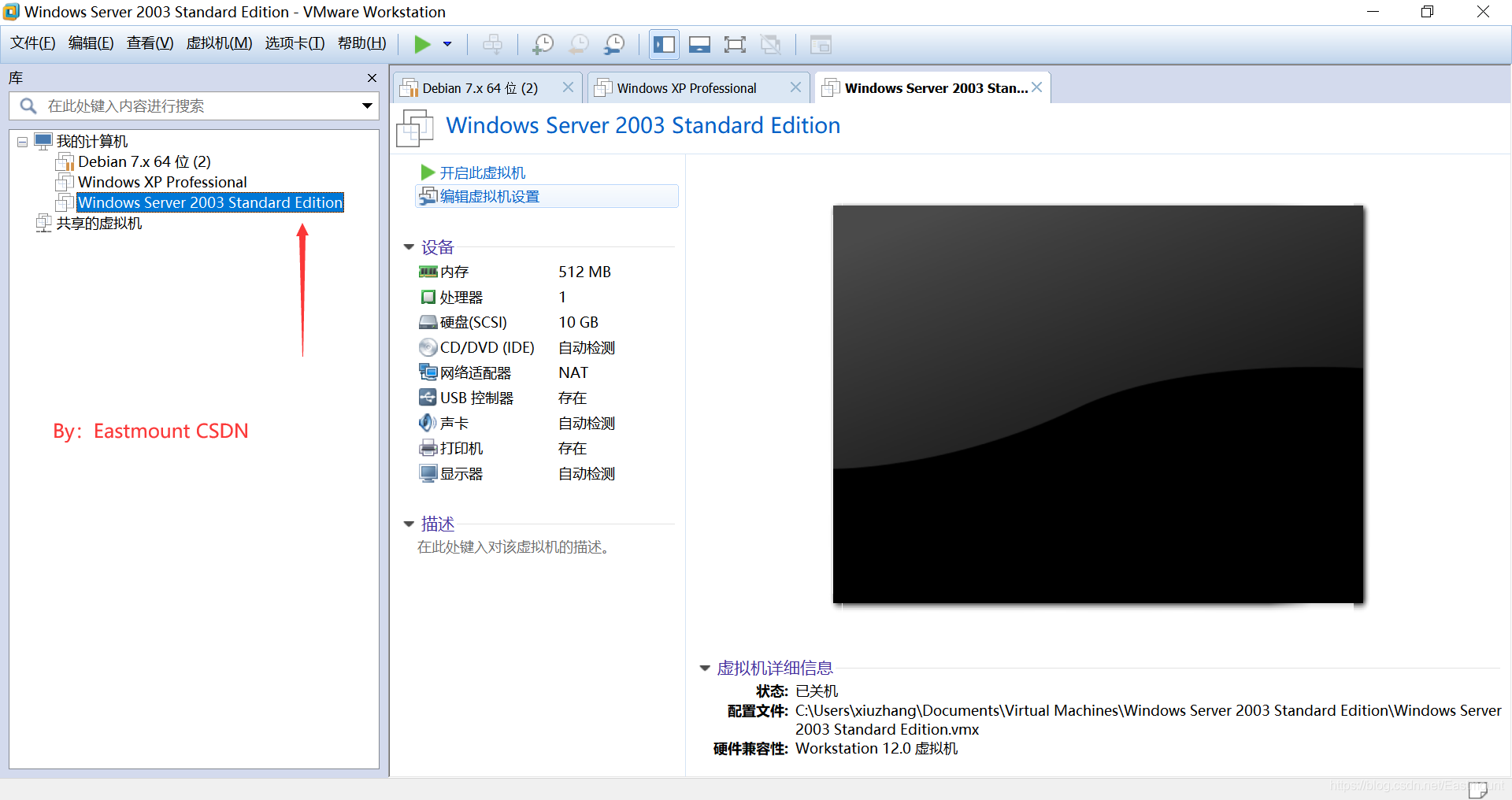Collapse the 我的计算机 tree node
The height and width of the screenshot is (800, 1512).
pyautogui.click(x=22, y=142)
